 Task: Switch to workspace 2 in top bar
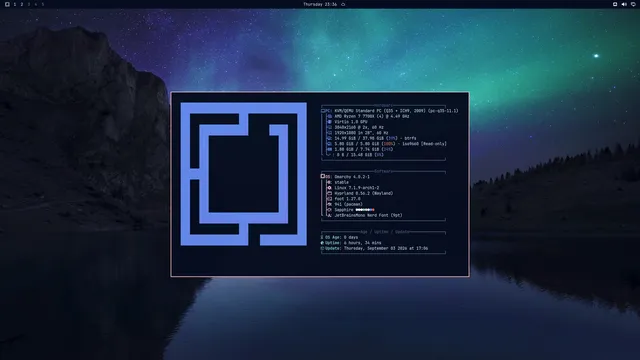tap(22, 4)
